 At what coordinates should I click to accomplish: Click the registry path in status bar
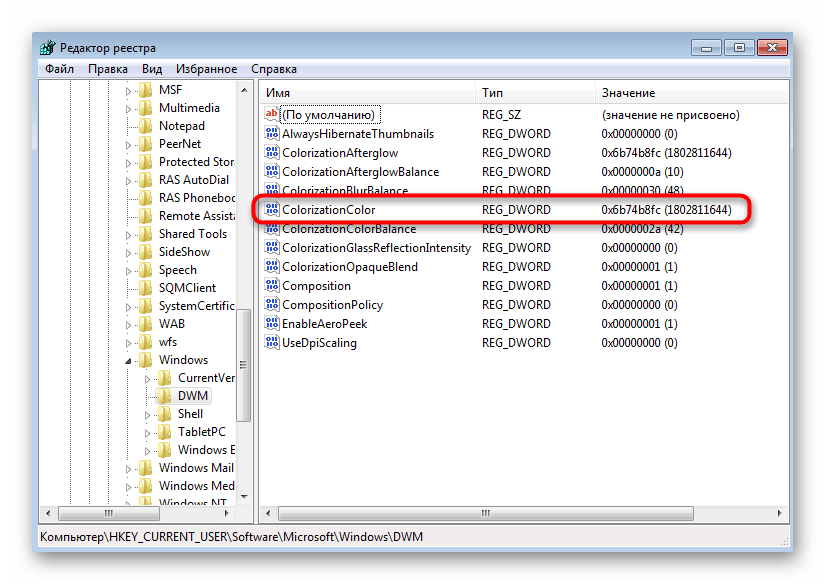(232, 537)
